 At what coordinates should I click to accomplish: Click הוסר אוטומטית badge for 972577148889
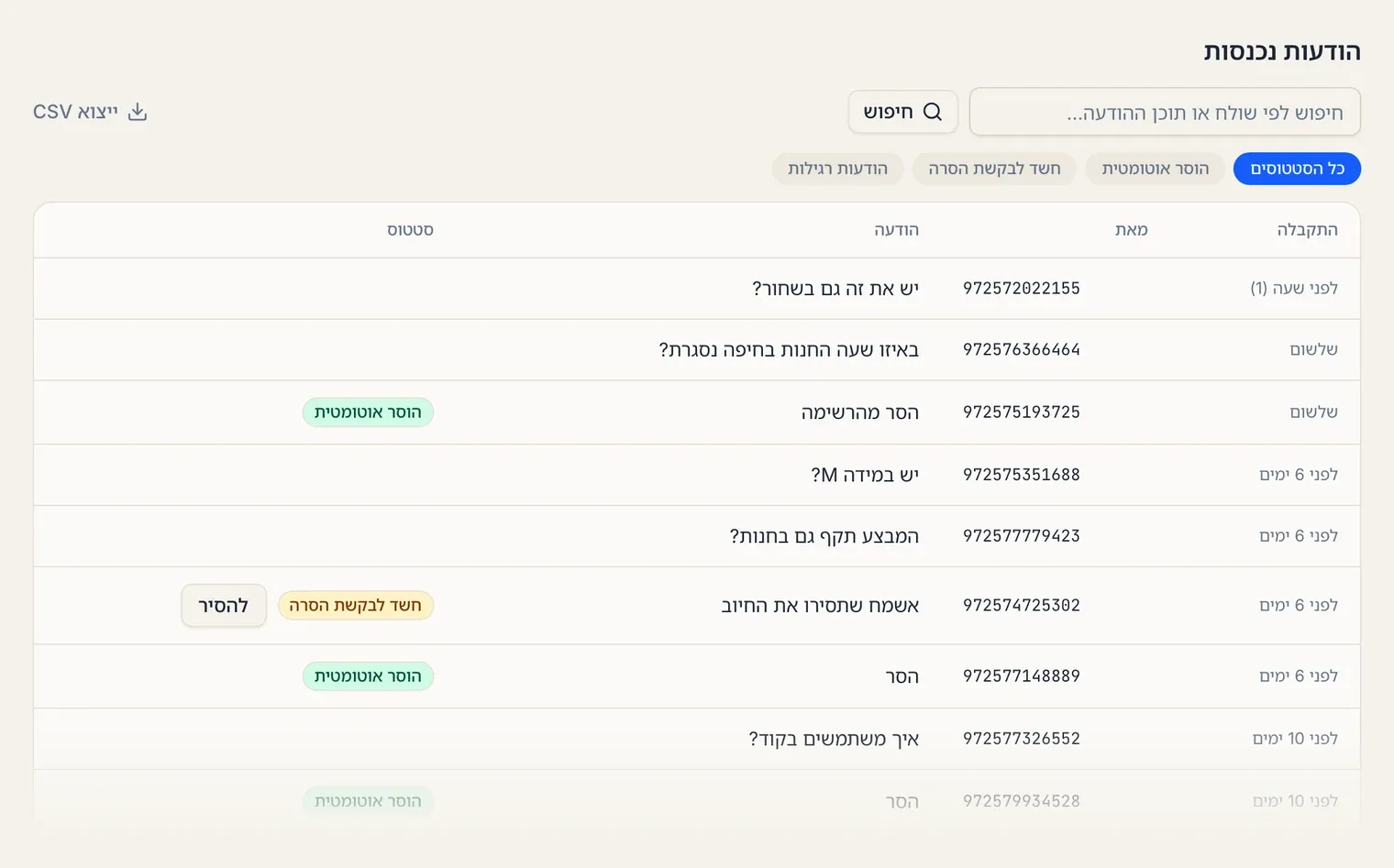coord(368,676)
